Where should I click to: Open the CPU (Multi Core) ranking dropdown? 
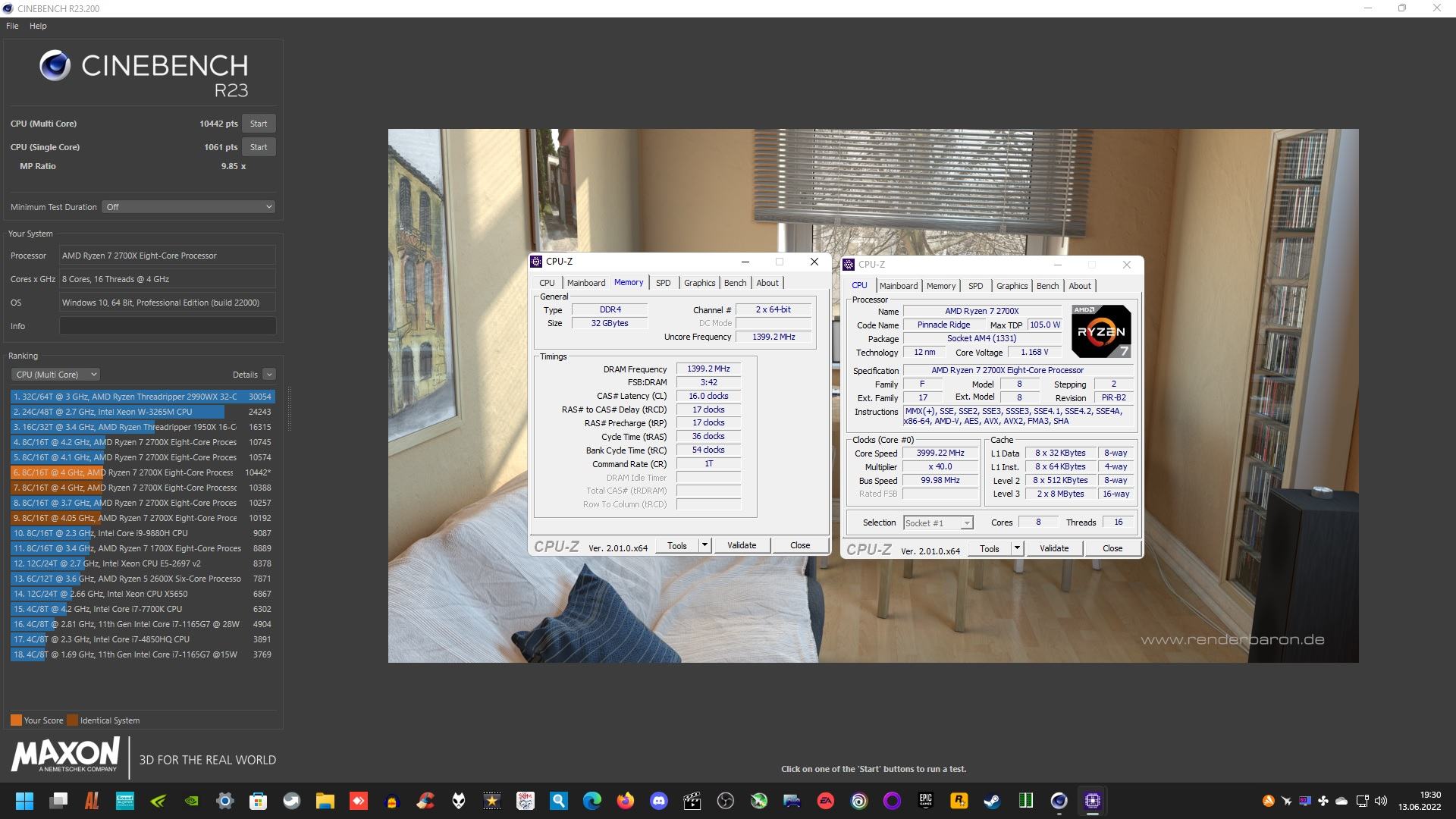coord(56,375)
